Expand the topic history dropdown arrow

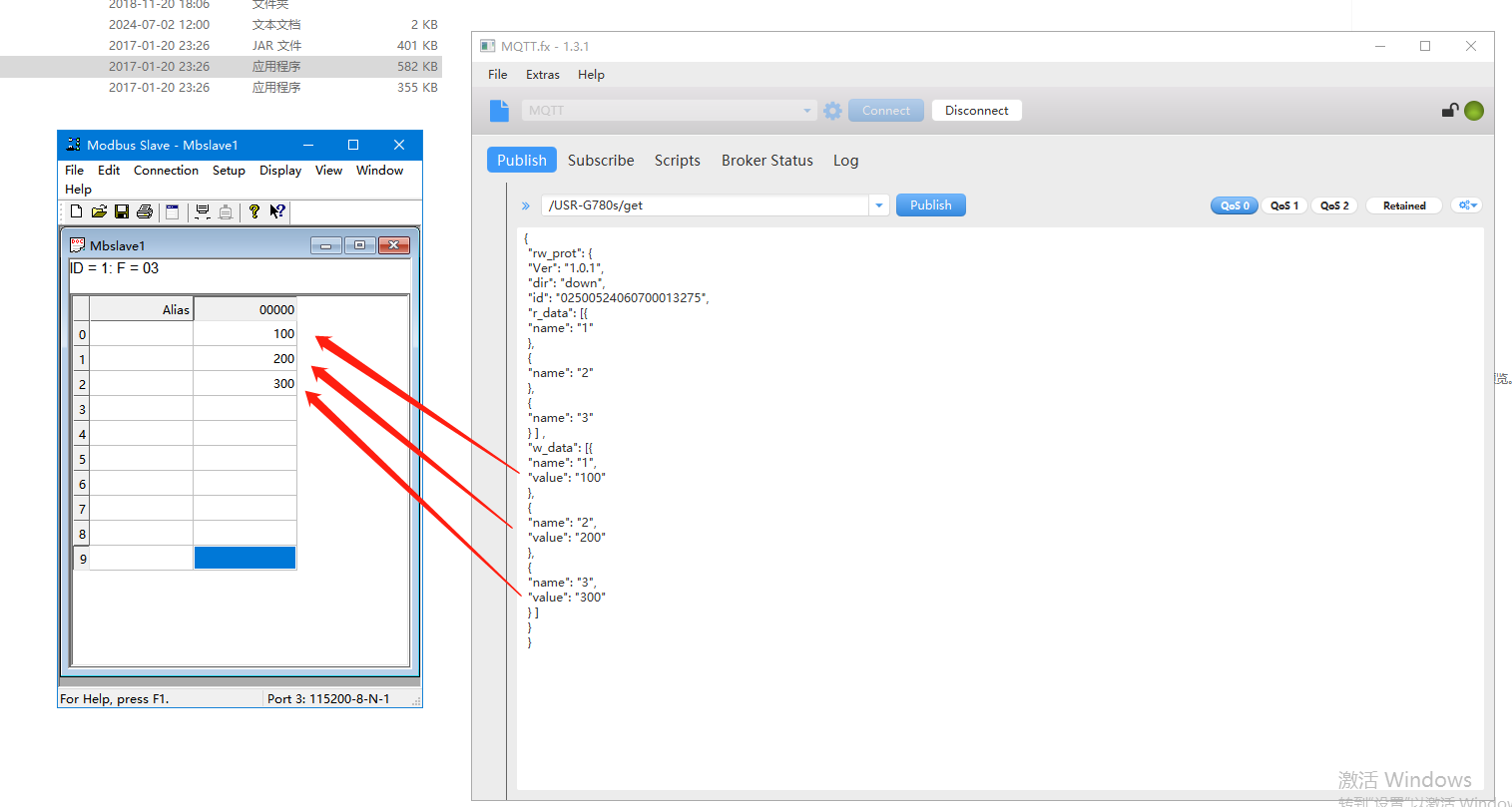(879, 205)
